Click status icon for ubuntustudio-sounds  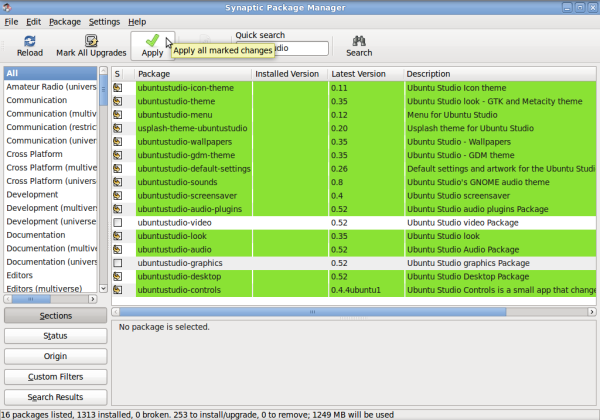click(118, 182)
